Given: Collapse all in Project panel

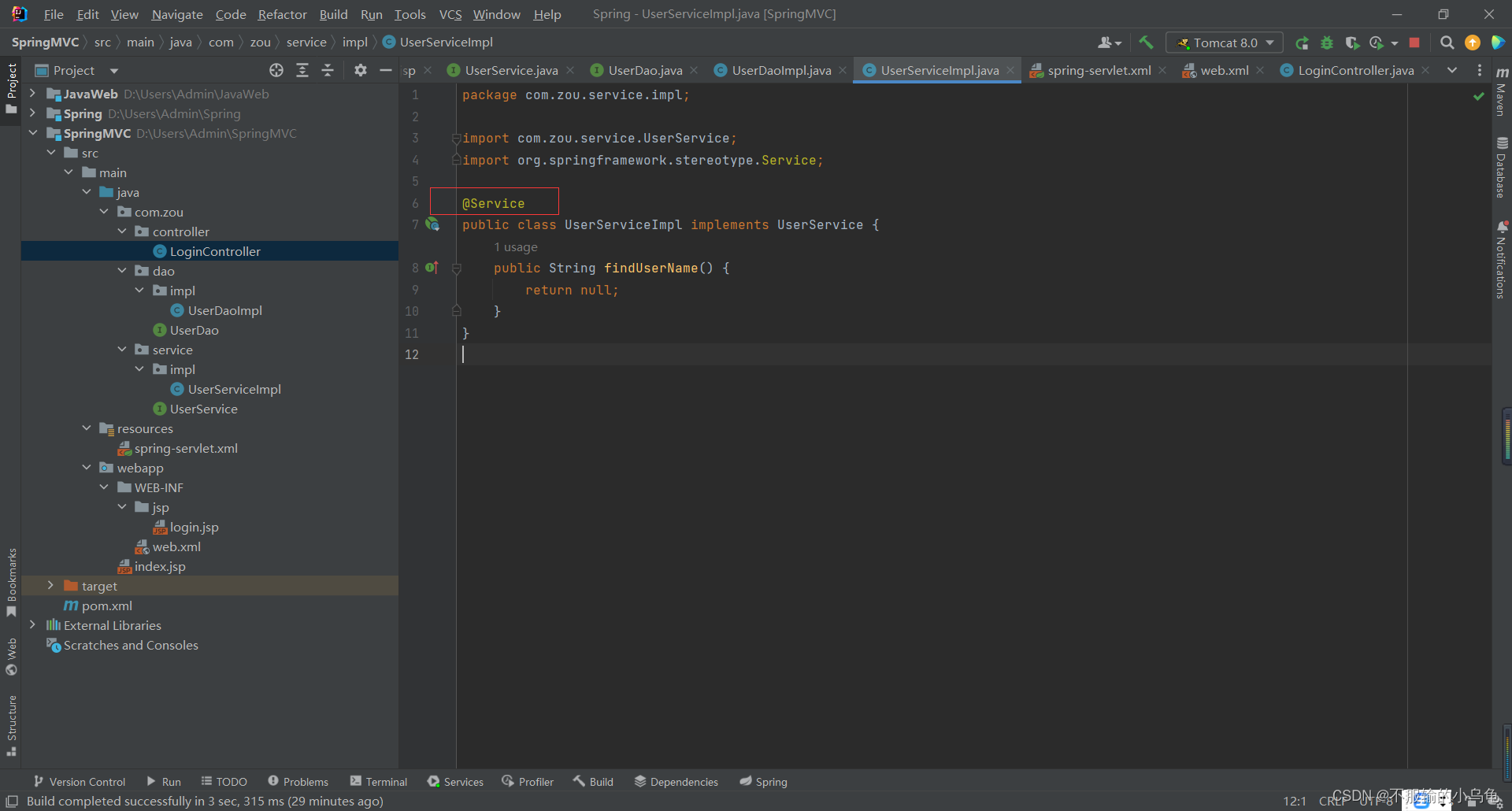Looking at the screenshot, I should click(x=328, y=70).
